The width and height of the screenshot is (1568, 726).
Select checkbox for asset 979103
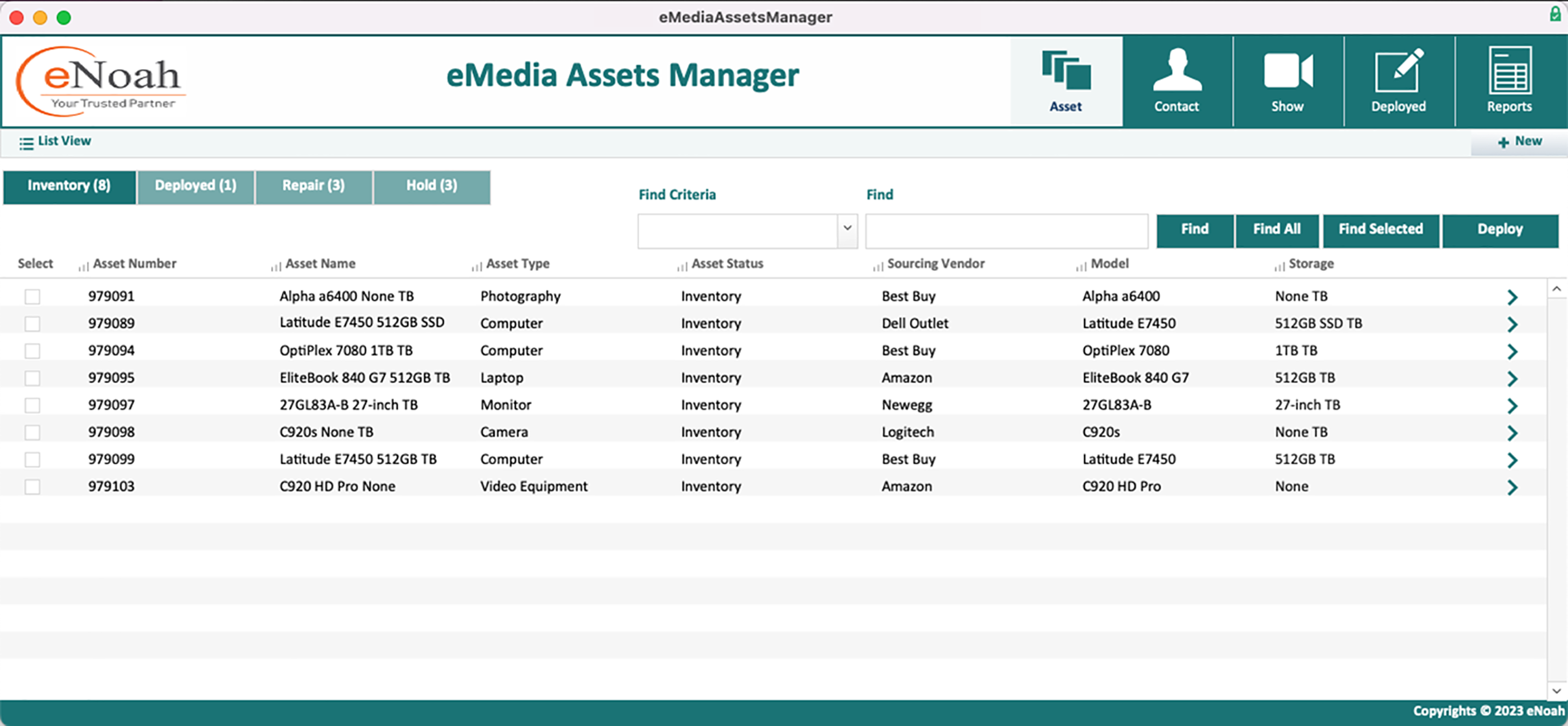pyautogui.click(x=32, y=487)
